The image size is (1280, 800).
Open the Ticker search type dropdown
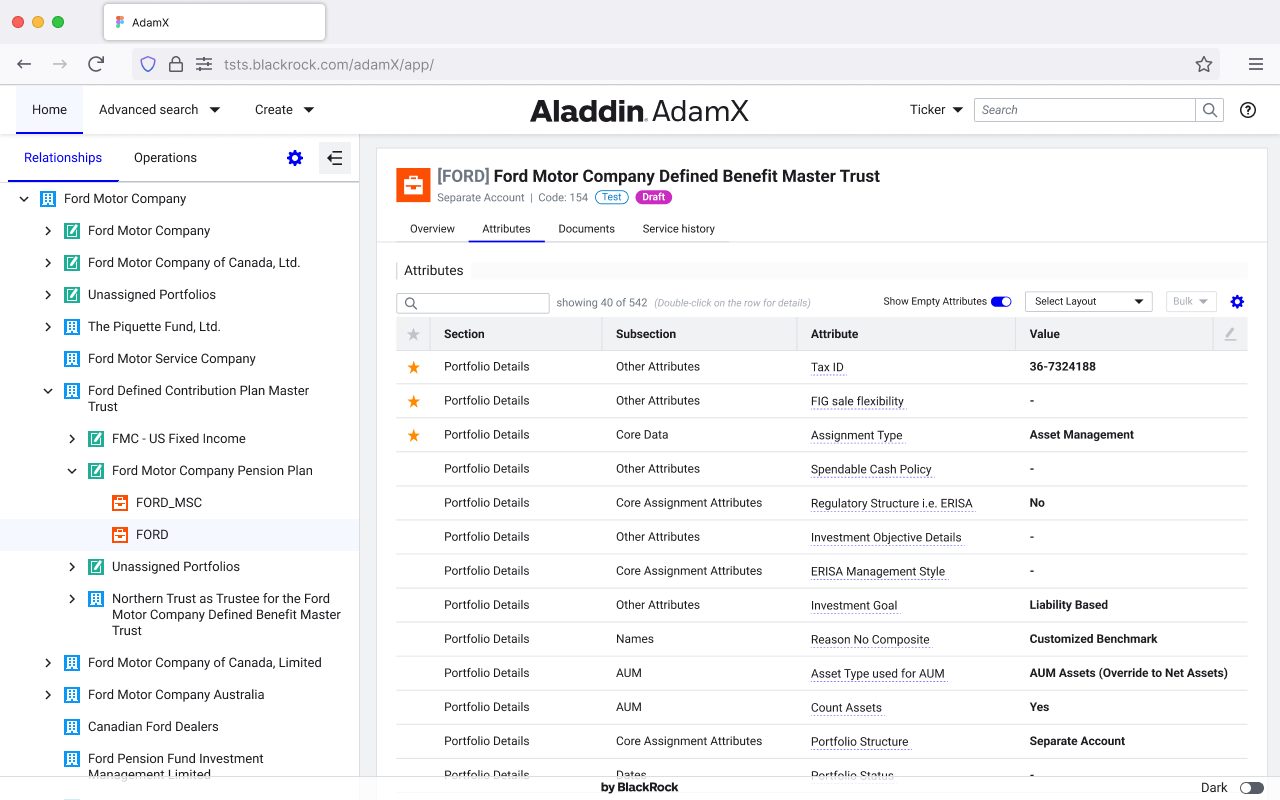pyautogui.click(x=936, y=110)
